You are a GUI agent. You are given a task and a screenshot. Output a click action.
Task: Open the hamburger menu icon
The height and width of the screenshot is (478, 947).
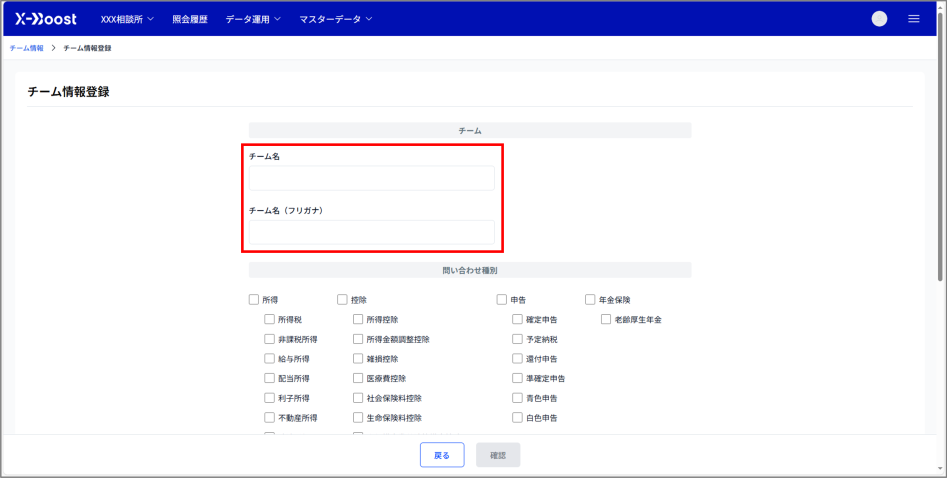coord(914,19)
